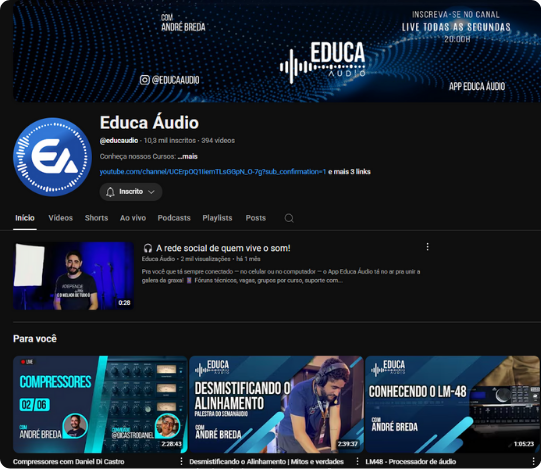The image size is (542, 469).
Task: Click the headphones icon in featured title
Action: (148, 248)
